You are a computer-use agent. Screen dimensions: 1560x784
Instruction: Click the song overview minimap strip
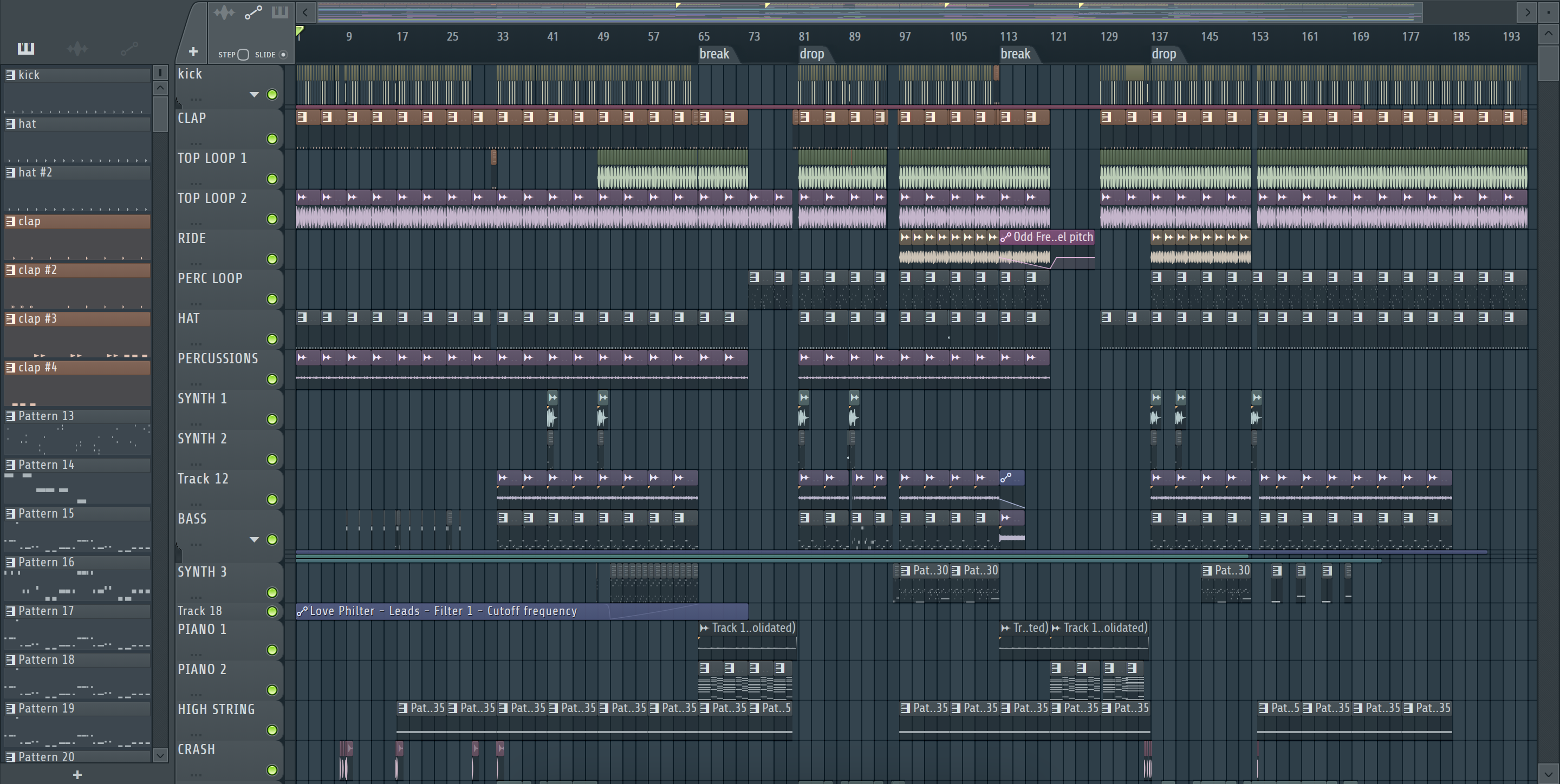(x=869, y=12)
